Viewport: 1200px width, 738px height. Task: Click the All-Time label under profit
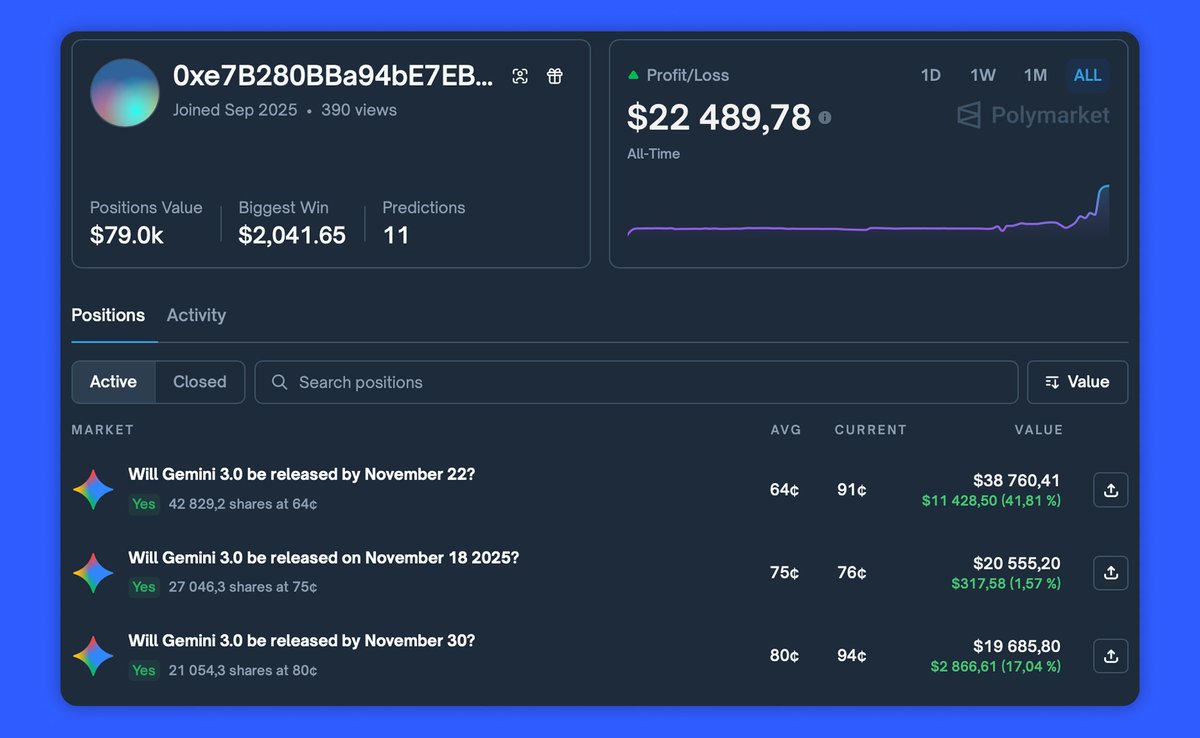(x=653, y=154)
